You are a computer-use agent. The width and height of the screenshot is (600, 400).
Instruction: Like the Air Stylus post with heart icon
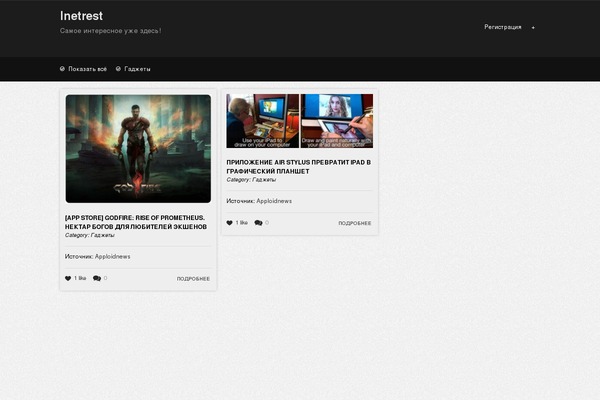point(230,223)
